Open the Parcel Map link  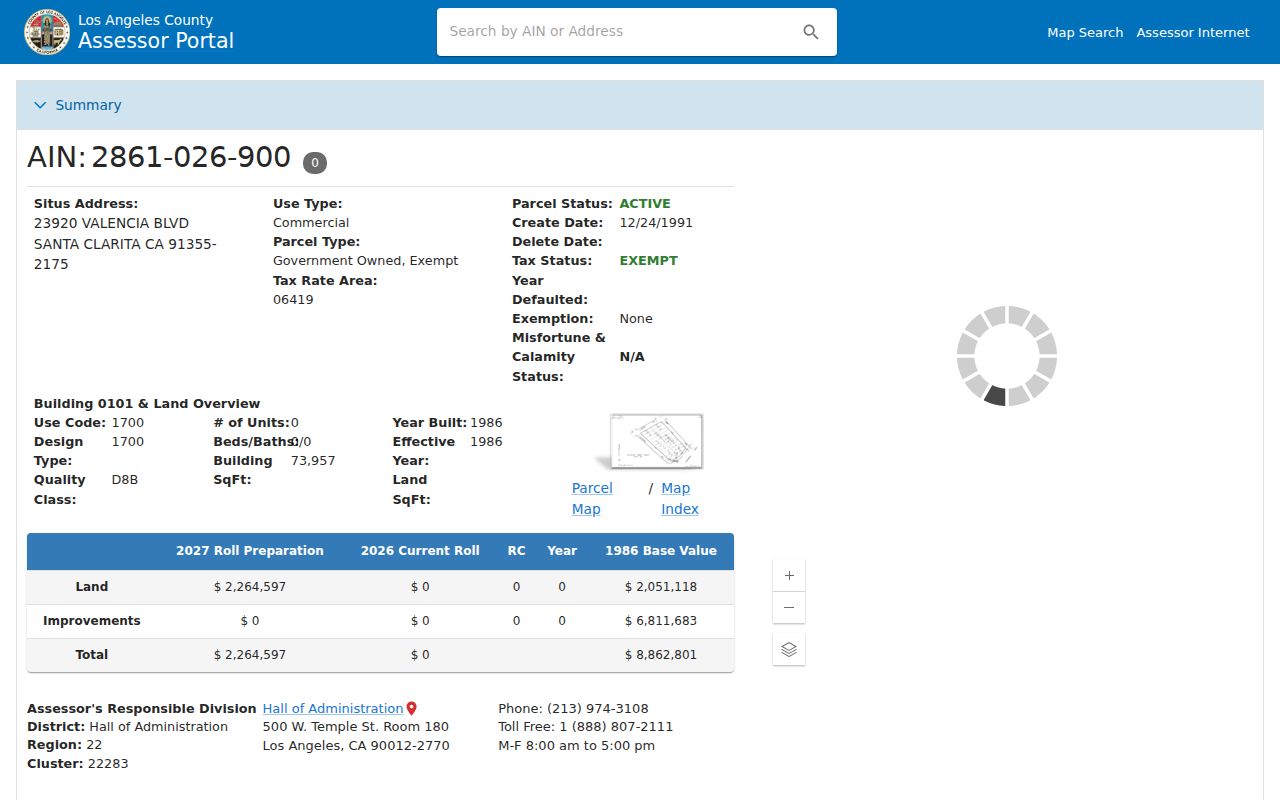pos(592,498)
